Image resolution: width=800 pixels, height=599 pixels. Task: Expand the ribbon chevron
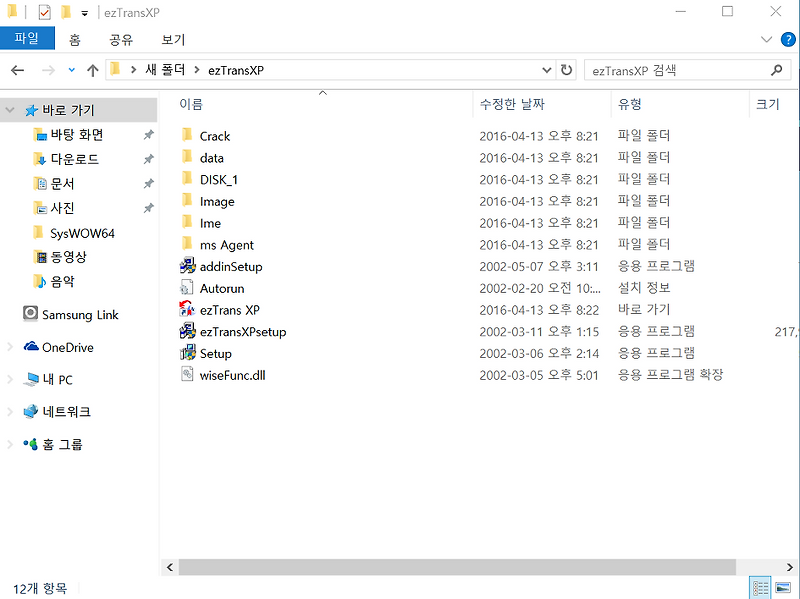pos(766,39)
